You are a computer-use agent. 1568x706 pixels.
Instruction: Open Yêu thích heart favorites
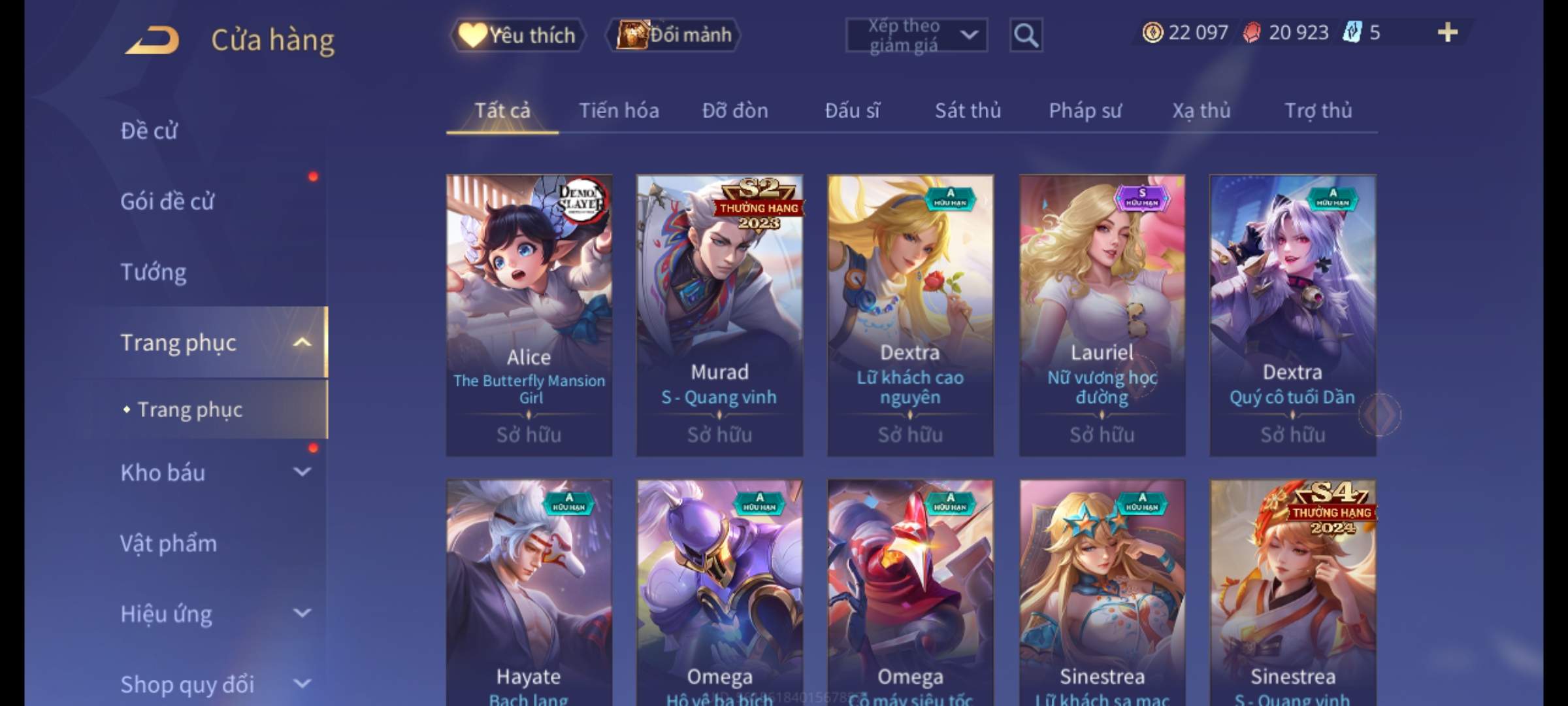click(517, 35)
